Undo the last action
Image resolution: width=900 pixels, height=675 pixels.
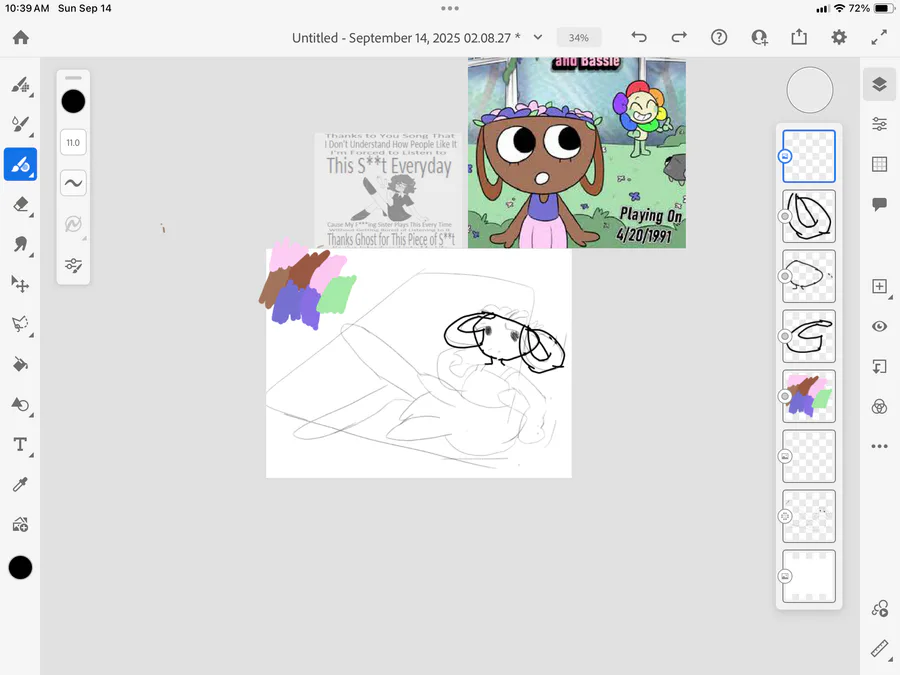[639, 38]
